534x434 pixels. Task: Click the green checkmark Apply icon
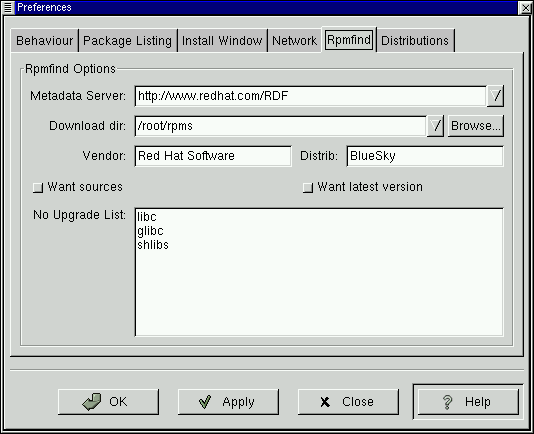pos(205,402)
